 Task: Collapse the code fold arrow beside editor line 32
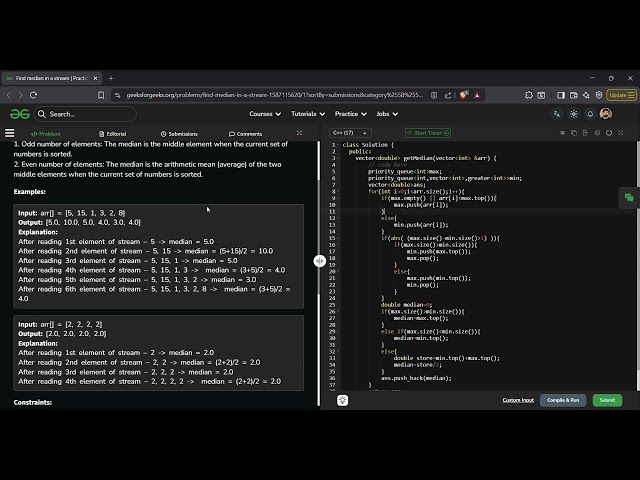tap(338, 351)
